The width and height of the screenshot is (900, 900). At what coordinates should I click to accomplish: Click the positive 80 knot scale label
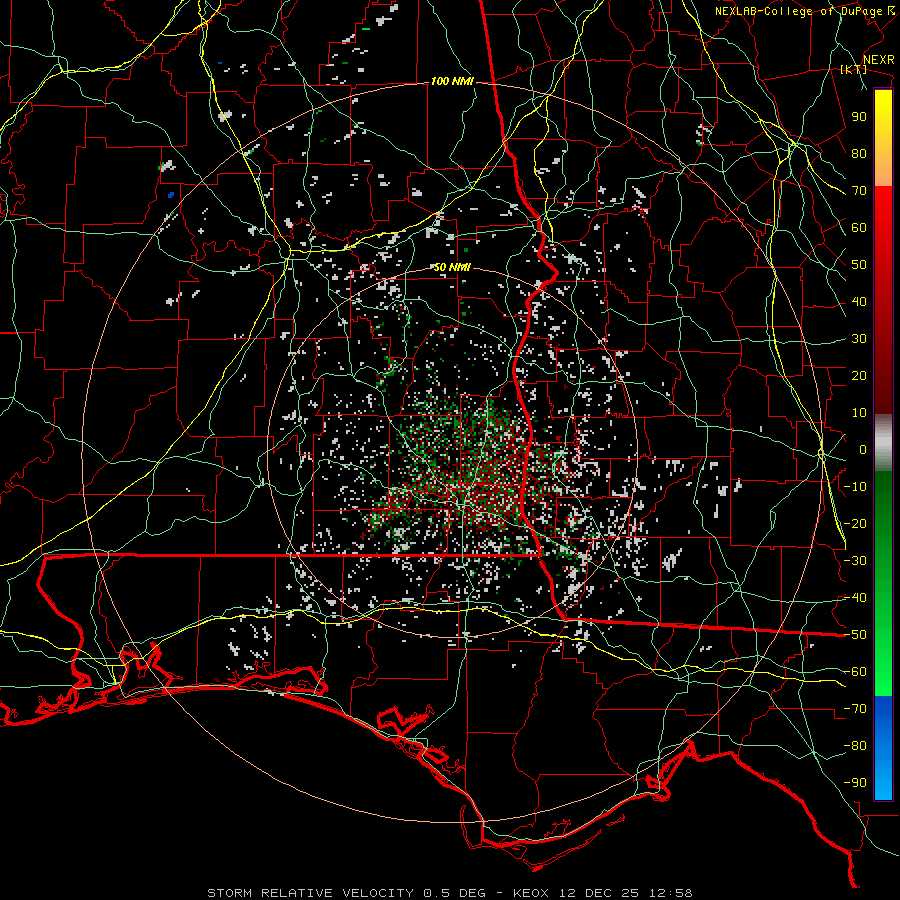click(x=859, y=154)
